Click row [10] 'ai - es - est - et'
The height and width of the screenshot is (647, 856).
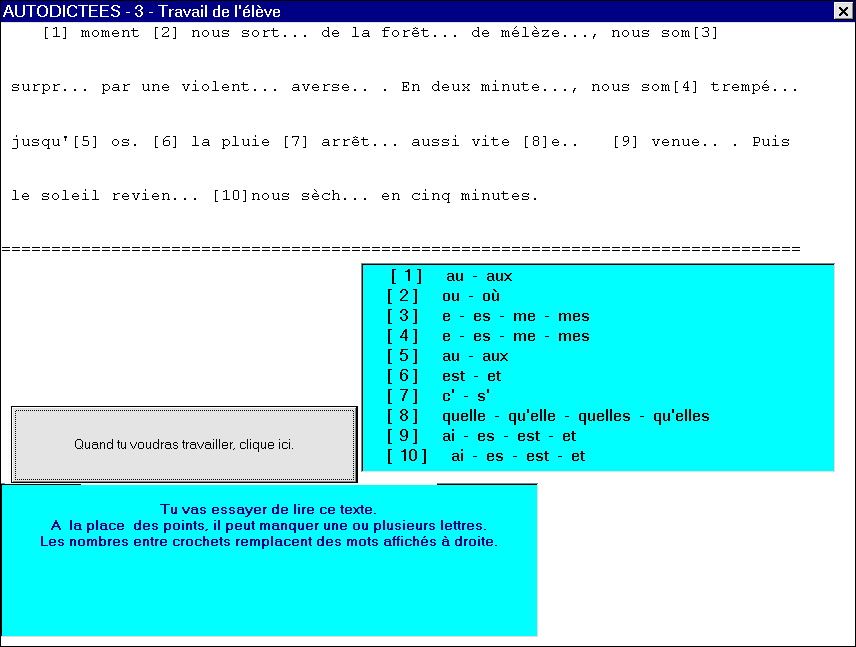point(487,456)
